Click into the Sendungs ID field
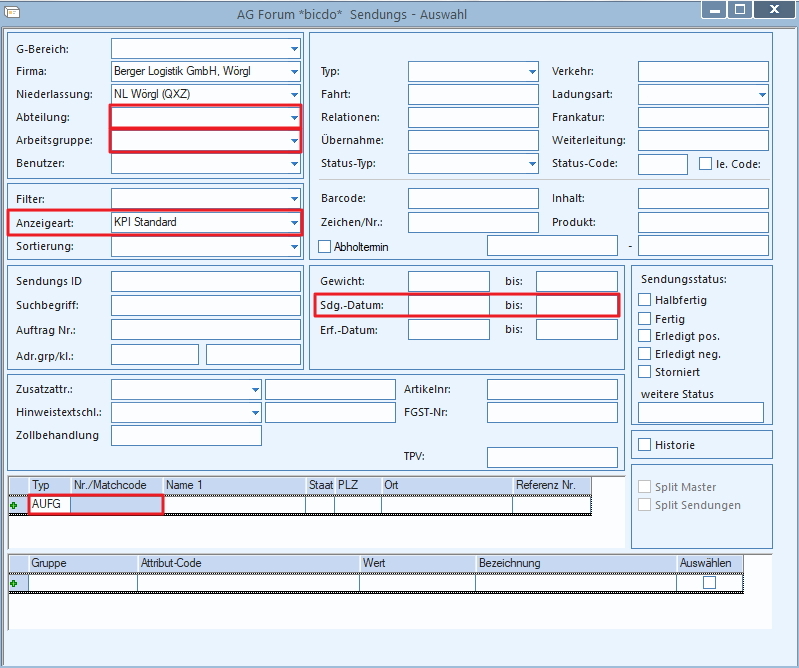This screenshot has width=799, height=668. 206,281
